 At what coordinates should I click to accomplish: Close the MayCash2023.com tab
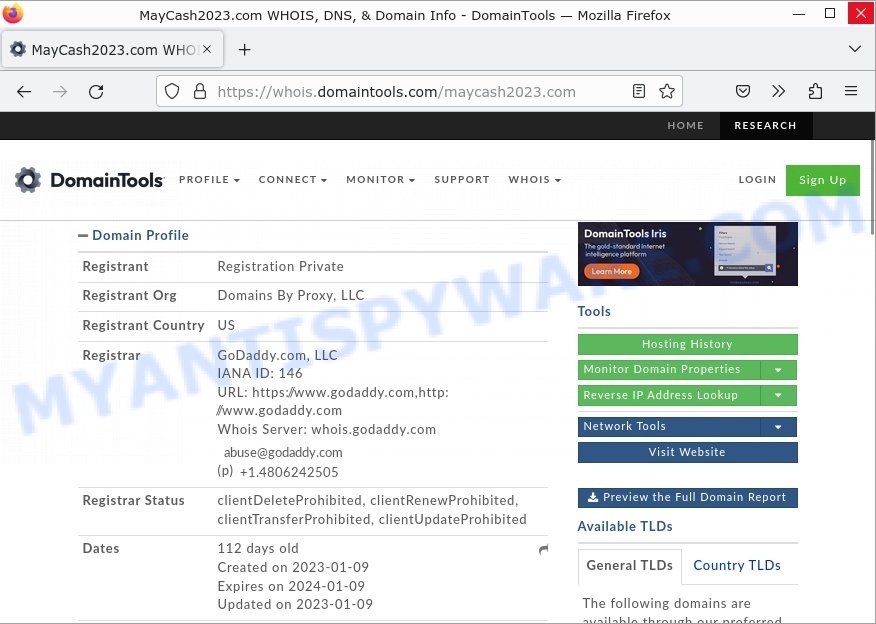pyautogui.click(x=207, y=49)
